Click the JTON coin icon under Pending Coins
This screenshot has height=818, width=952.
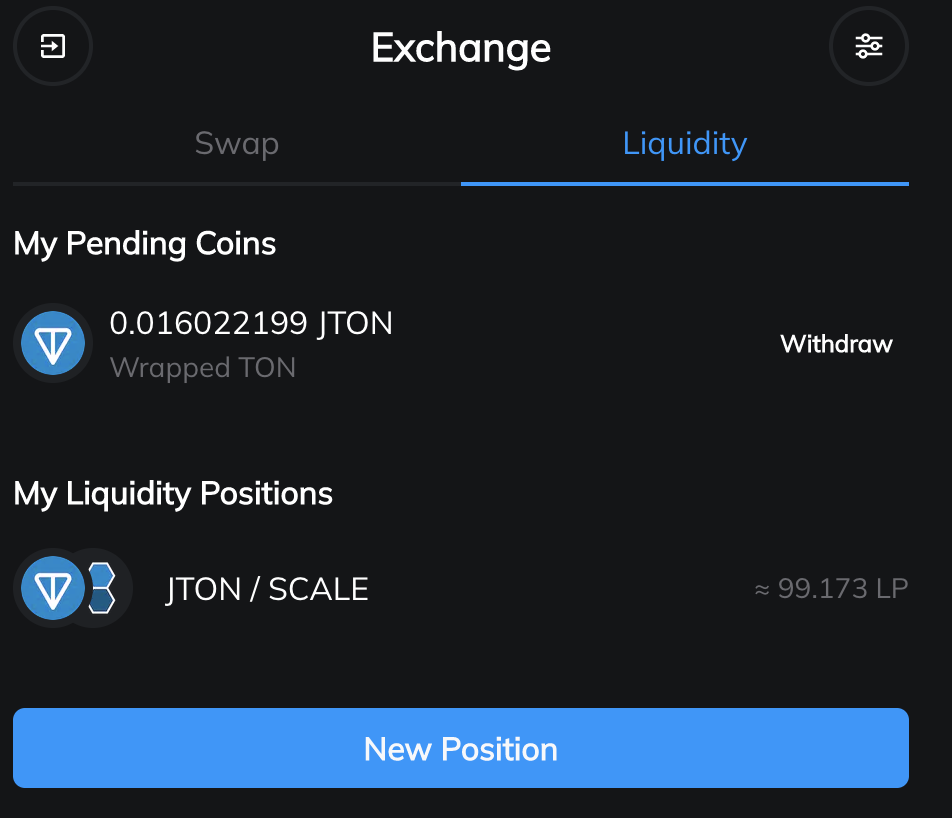pos(53,343)
